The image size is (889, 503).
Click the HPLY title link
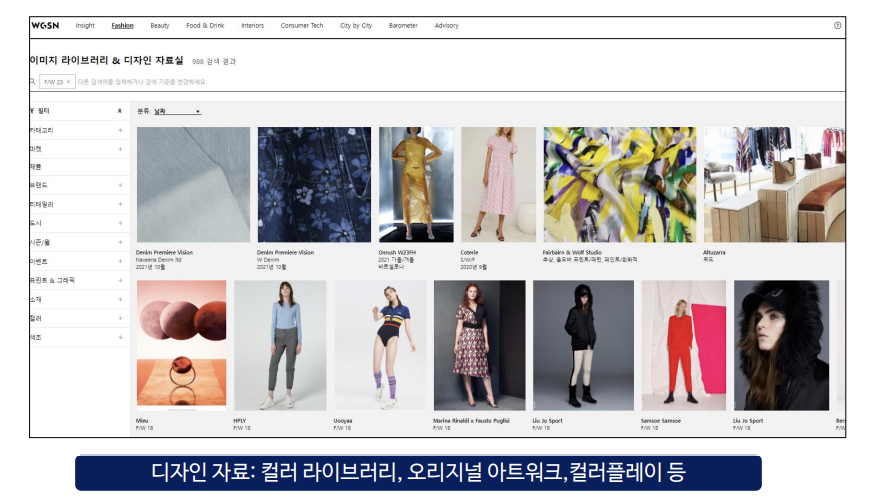click(x=240, y=421)
